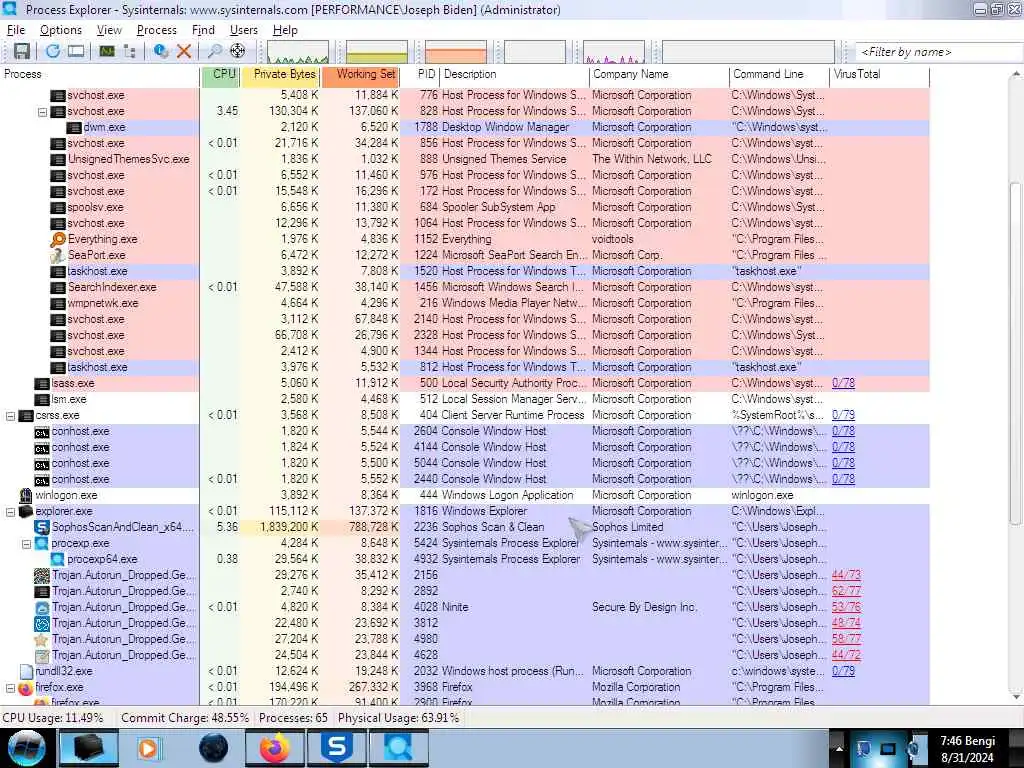Open lsass.exe VirusTotal 0/78 link
The width and height of the screenshot is (1024, 768).
click(843, 383)
